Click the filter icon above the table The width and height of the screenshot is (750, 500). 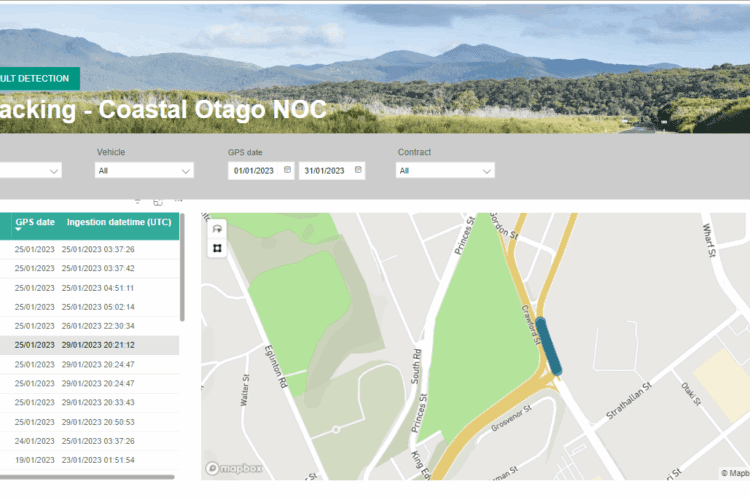tap(137, 203)
